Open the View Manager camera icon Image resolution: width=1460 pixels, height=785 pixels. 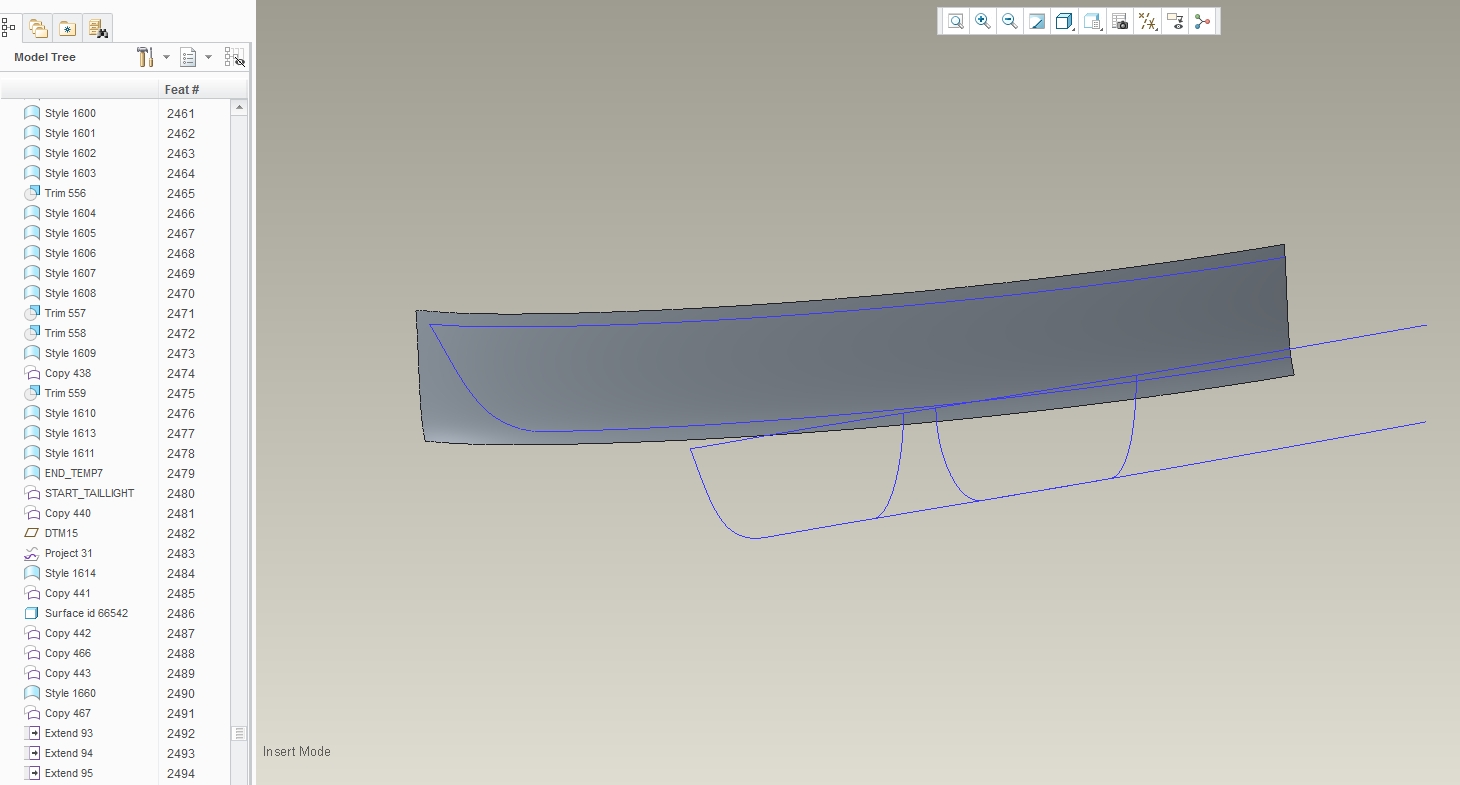tap(1120, 22)
